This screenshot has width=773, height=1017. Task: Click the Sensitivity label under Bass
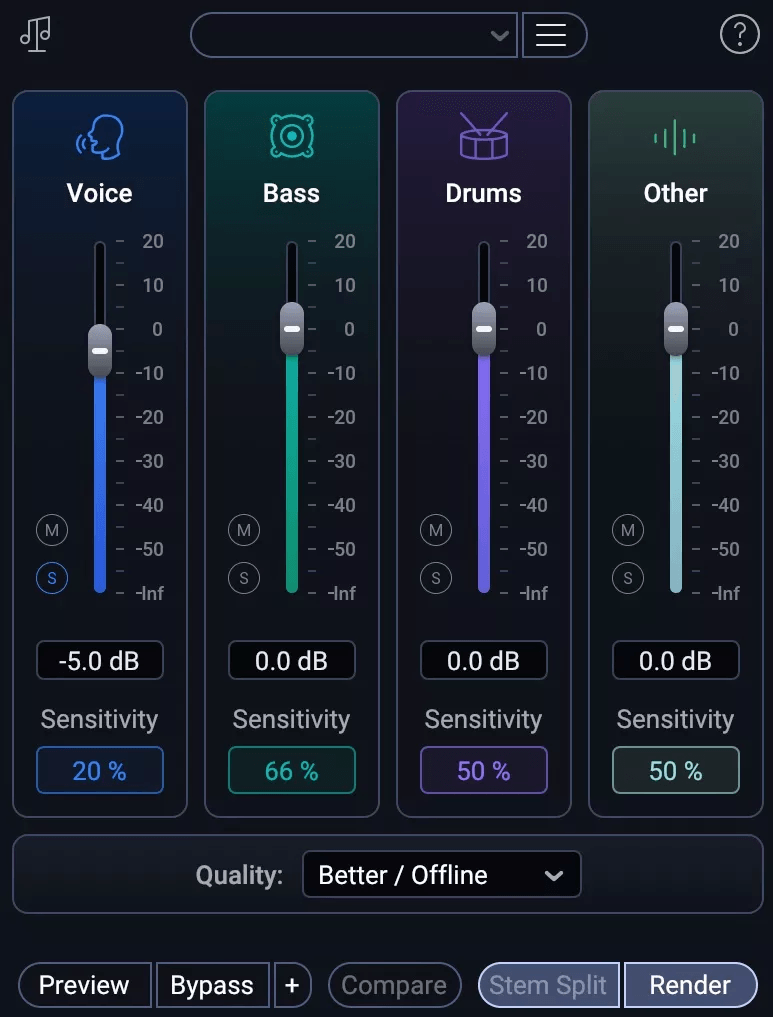click(292, 719)
